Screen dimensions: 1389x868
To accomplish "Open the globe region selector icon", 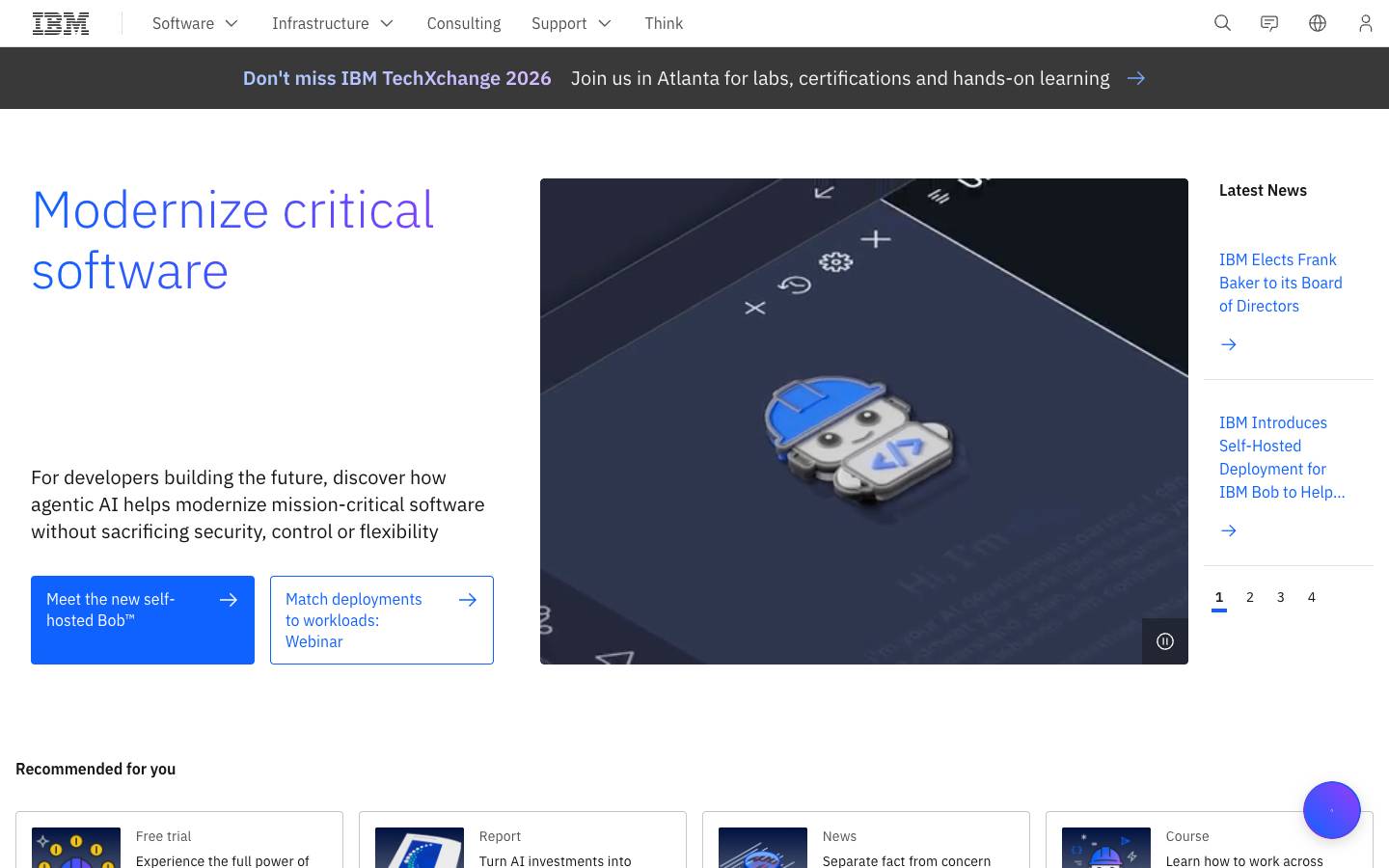I will (1318, 23).
